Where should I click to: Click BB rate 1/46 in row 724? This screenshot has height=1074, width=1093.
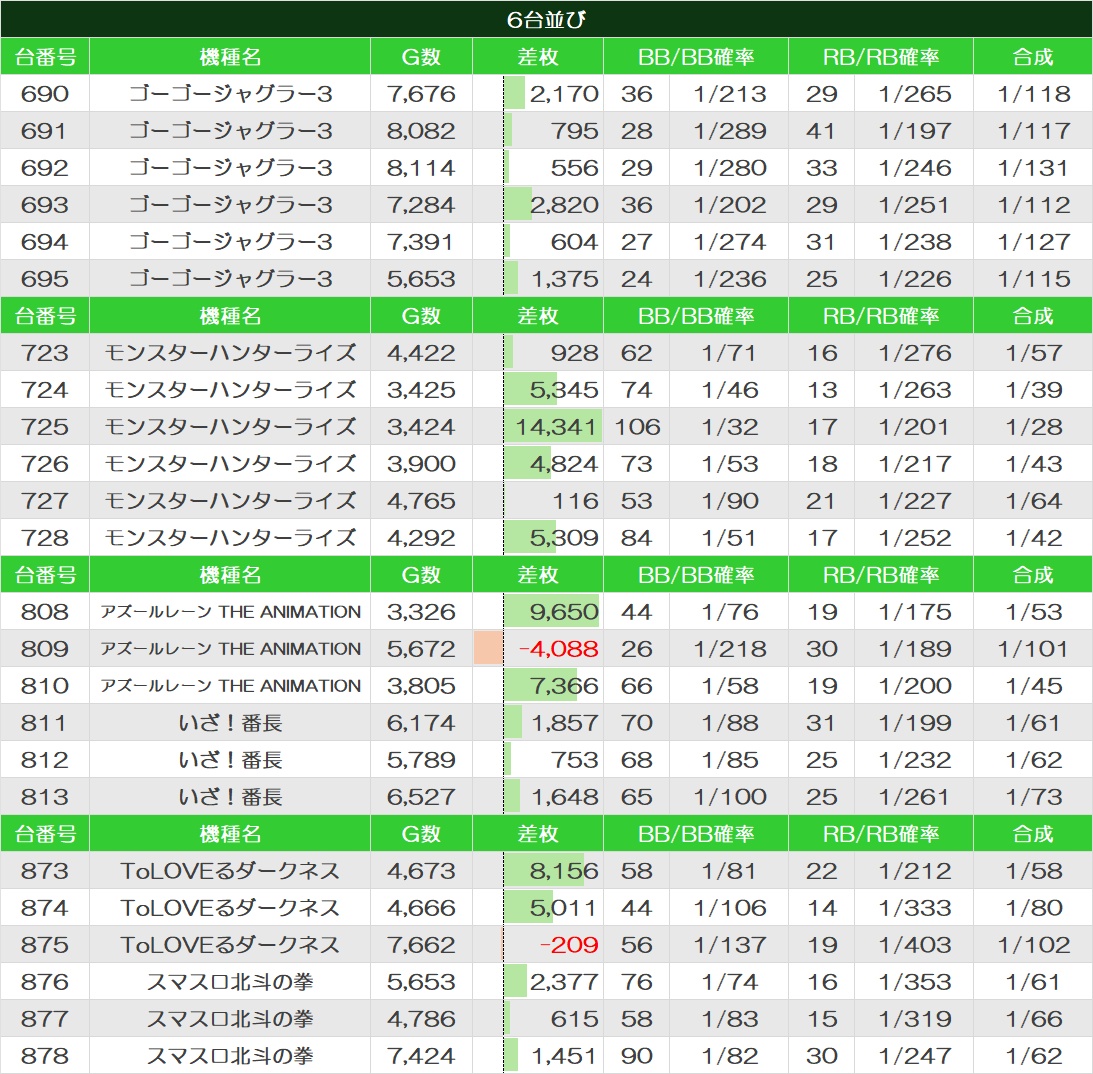[730, 390]
